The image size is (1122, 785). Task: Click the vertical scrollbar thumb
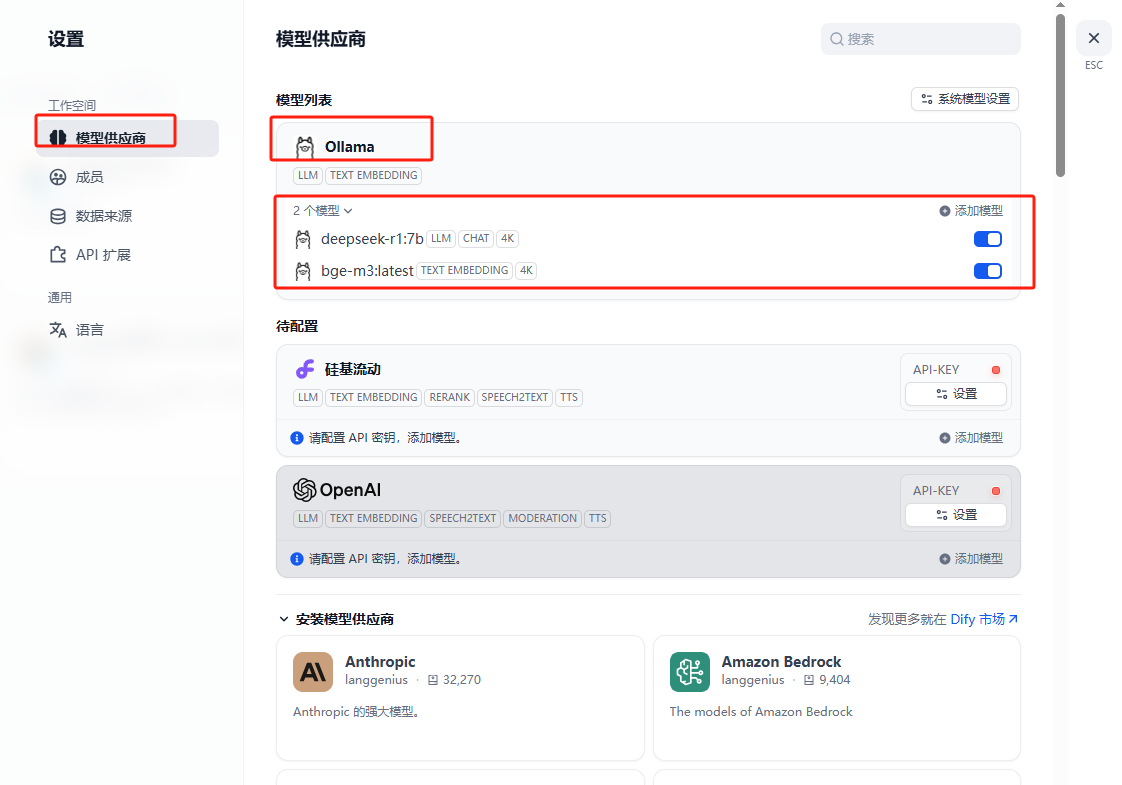tap(1060, 95)
